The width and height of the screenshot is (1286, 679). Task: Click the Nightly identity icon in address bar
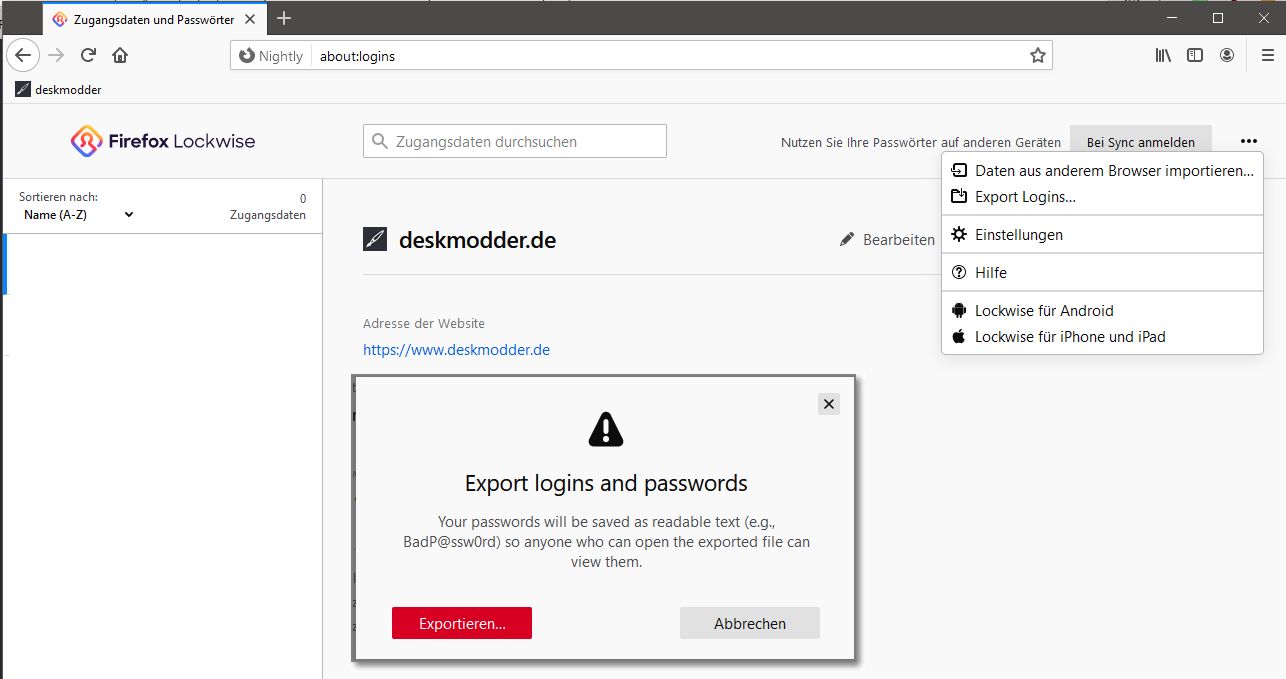(271, 56)
